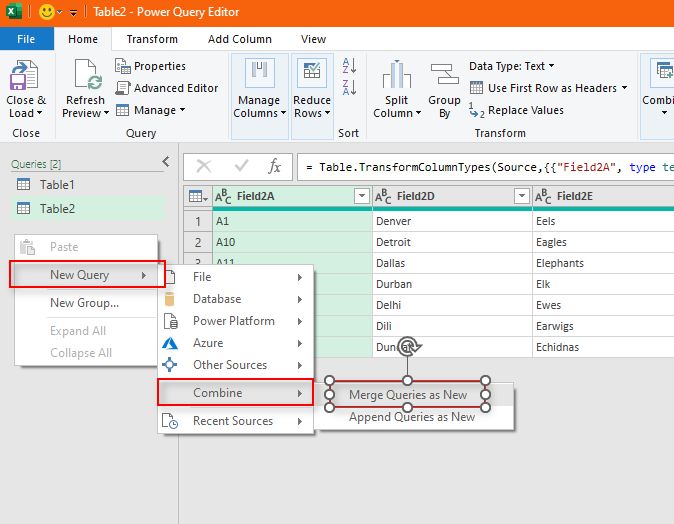Image resolution: width=674 pixels, height=524 pixels.
Task: Sort descending Z to A
Action: click(x=349, y=87)
